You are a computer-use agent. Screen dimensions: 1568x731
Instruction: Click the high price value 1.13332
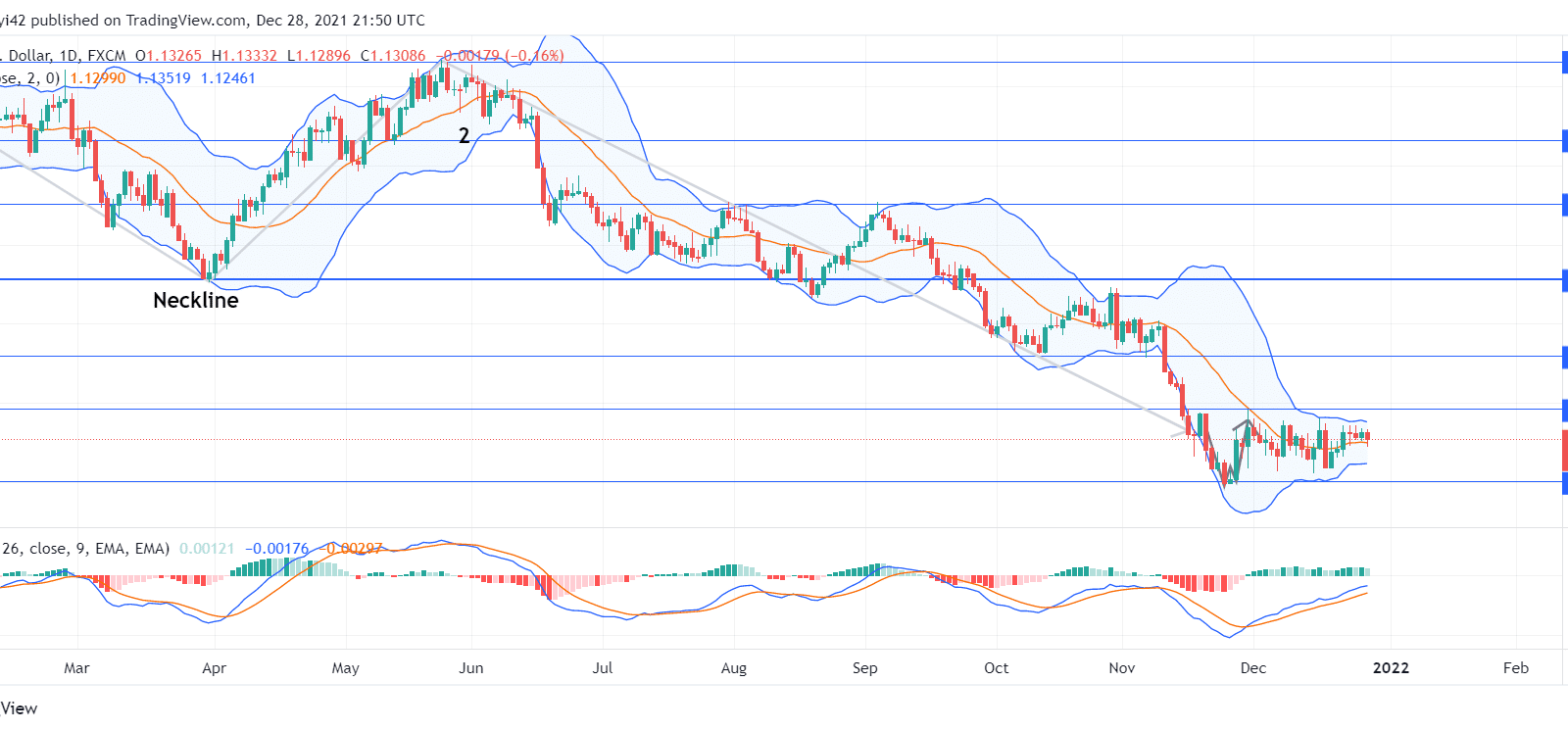(250, 56)
